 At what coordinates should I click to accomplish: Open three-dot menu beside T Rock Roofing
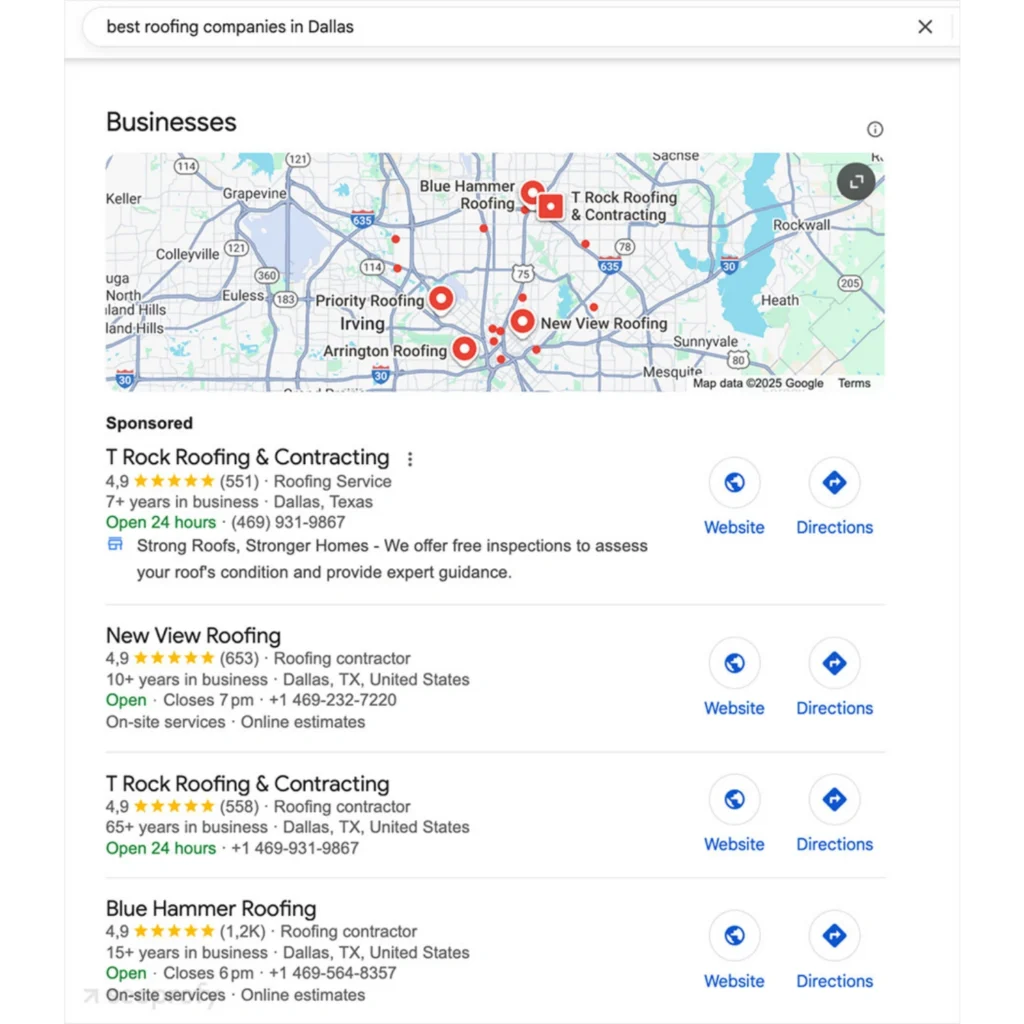click(410, 459)
